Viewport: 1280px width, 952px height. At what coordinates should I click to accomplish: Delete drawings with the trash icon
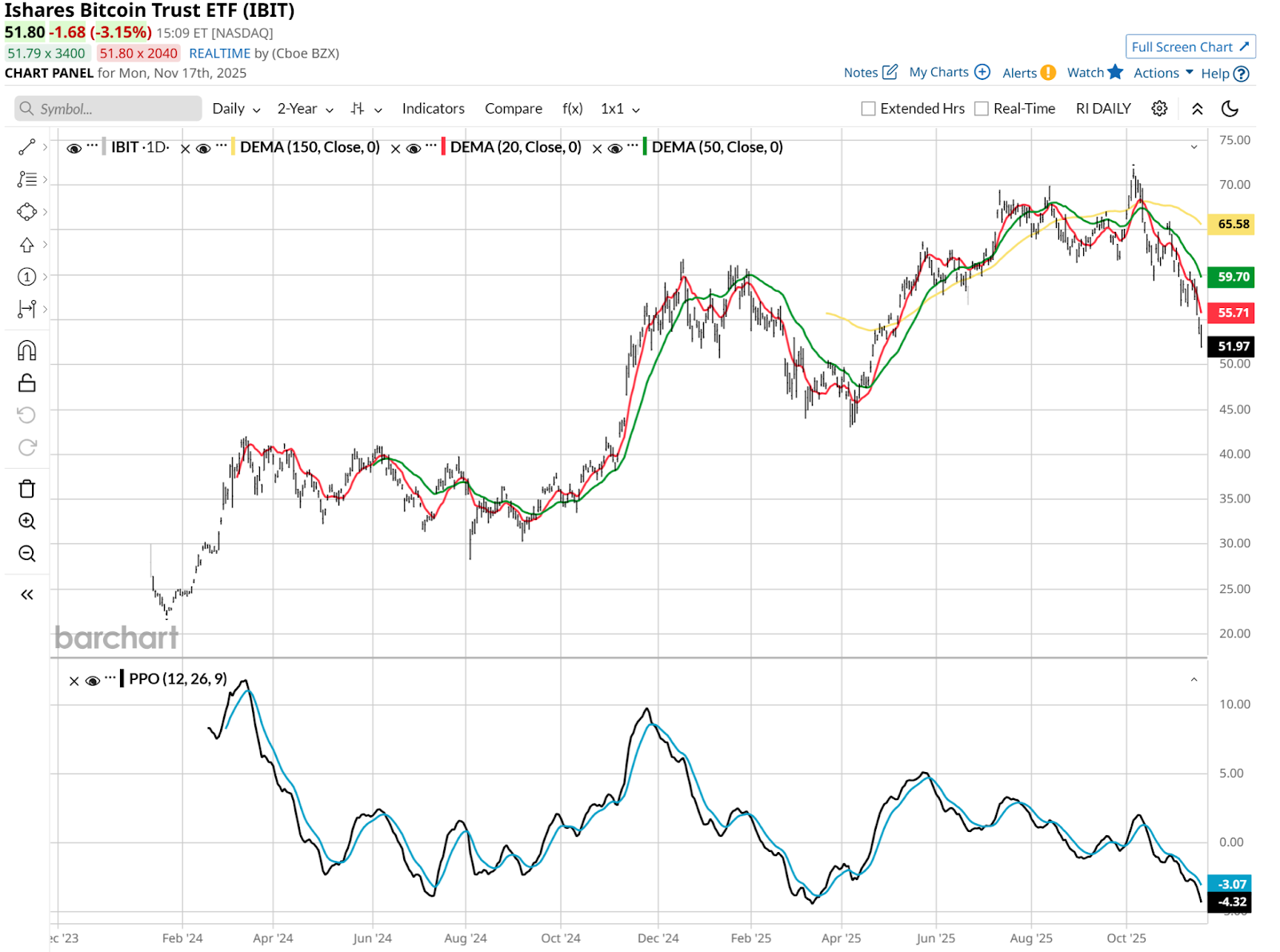click(x=27, y=489)
